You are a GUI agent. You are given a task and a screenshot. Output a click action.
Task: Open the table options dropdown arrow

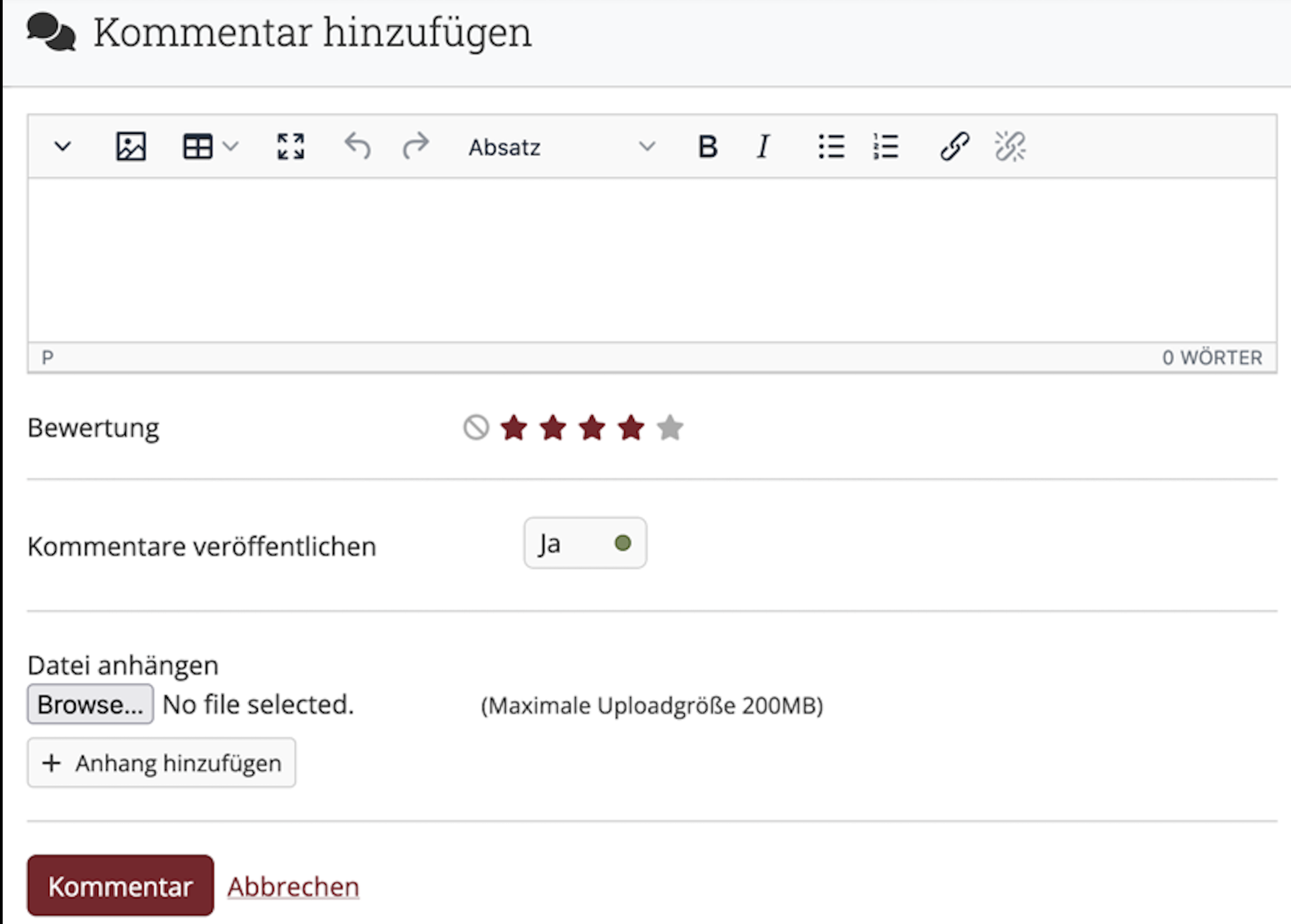pyautogui.click(x=230, y=146)
